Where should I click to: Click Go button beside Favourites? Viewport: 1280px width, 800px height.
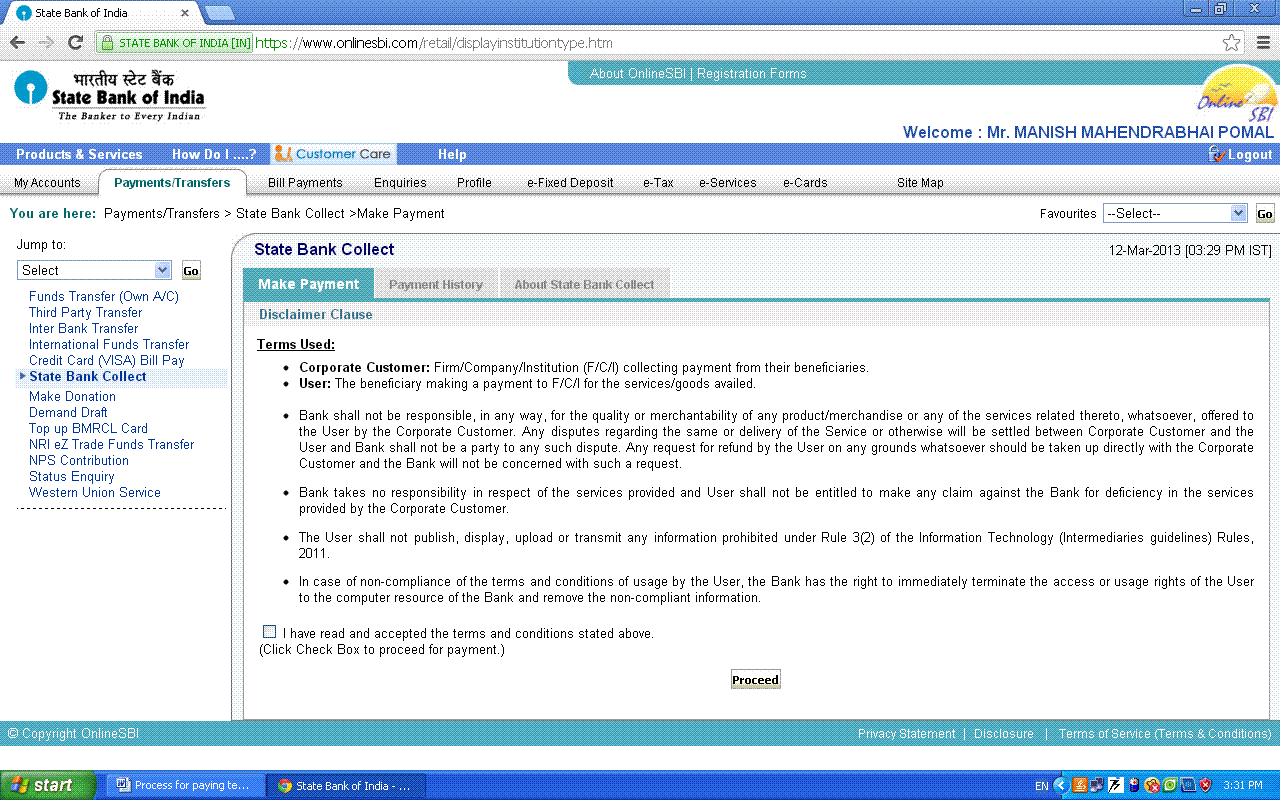[x=1265, y=214]
